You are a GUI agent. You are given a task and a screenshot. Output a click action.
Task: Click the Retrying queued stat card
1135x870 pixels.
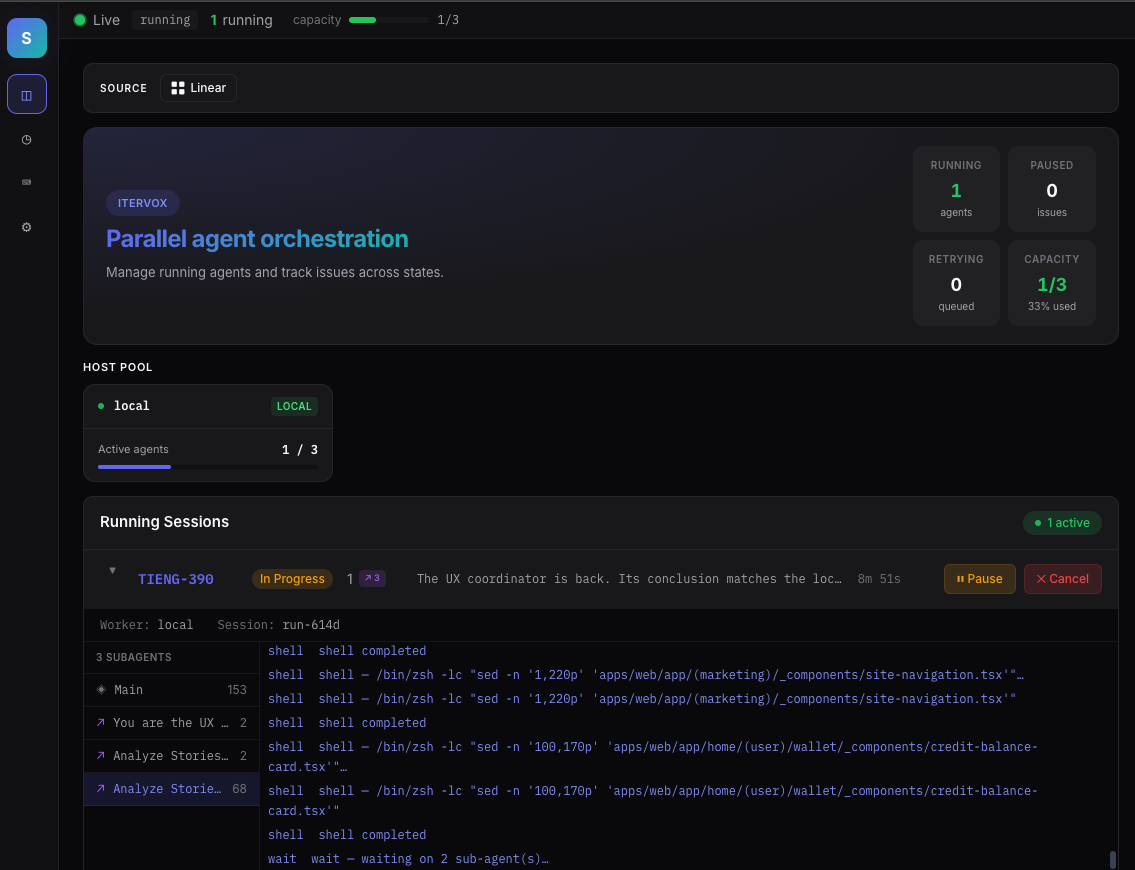click(956, 283)
